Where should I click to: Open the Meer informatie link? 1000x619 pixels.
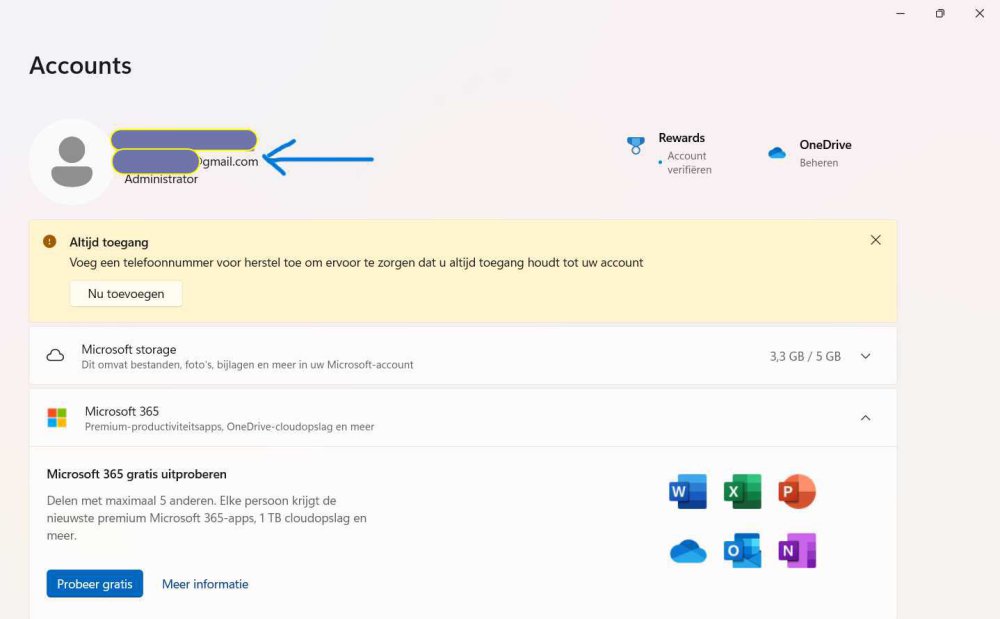[205, 584]
